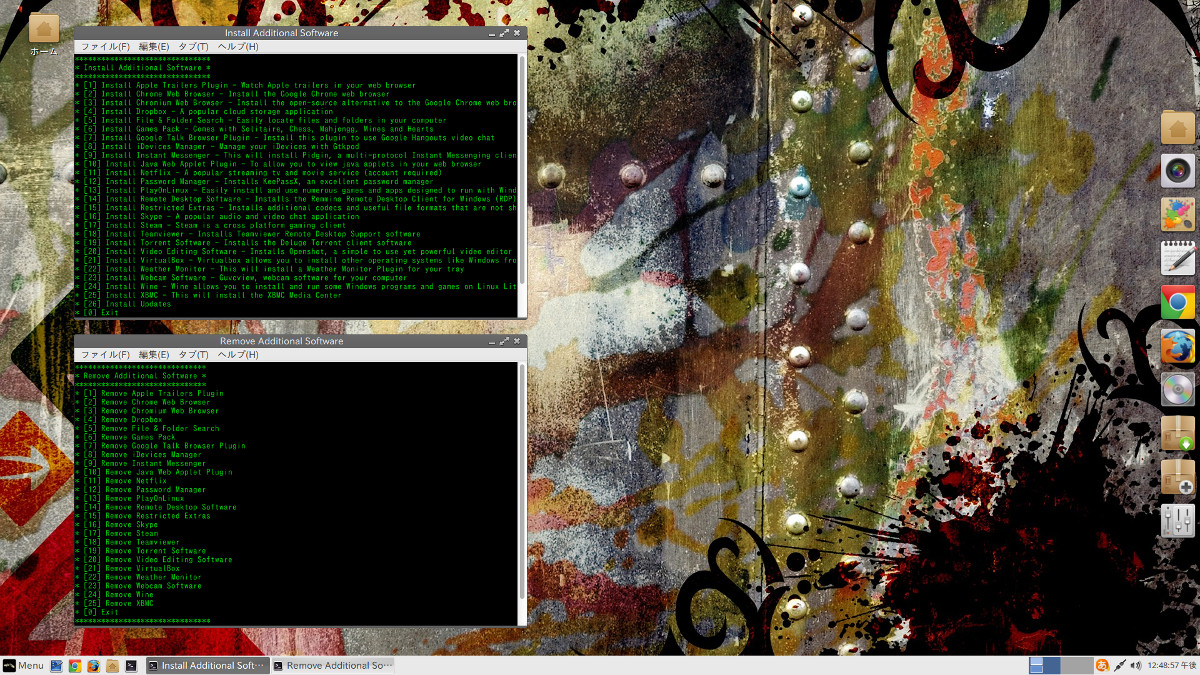Activate the Remove Additional Software taskbar button

[x=333, y=665]
